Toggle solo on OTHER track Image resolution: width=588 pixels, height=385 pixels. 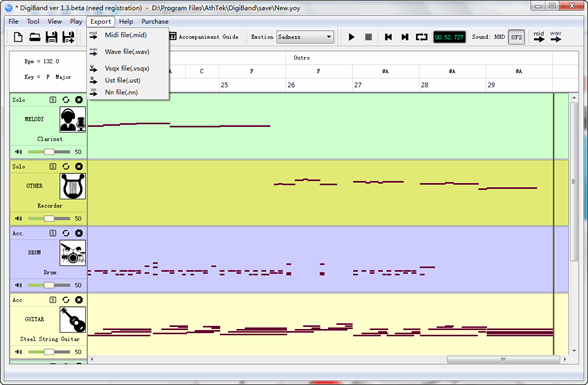[x=53, y=166]
